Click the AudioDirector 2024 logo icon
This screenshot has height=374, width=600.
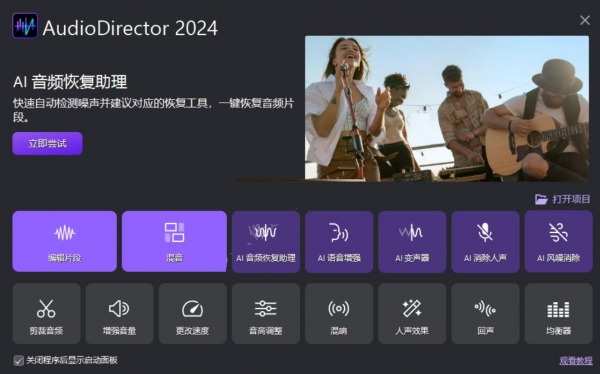[25, 26]
